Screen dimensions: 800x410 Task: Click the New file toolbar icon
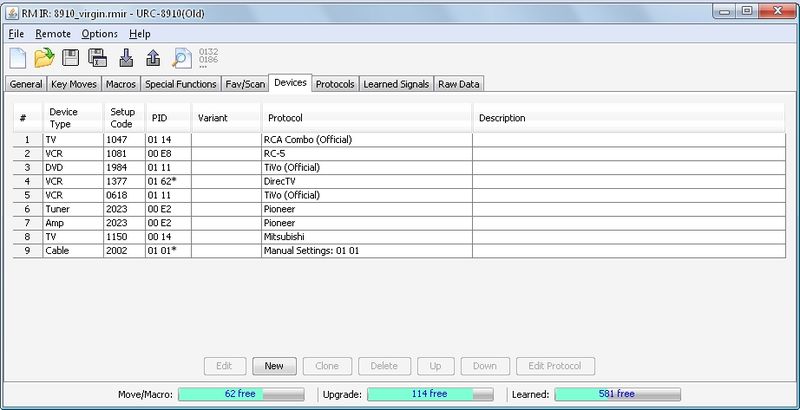pos(18,58)
